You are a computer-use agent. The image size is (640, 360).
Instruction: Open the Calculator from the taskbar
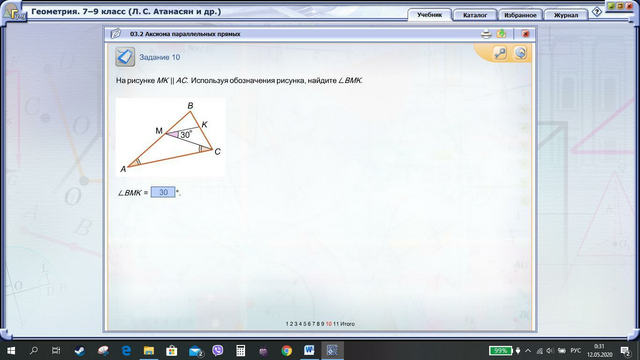tap(240, 350)
